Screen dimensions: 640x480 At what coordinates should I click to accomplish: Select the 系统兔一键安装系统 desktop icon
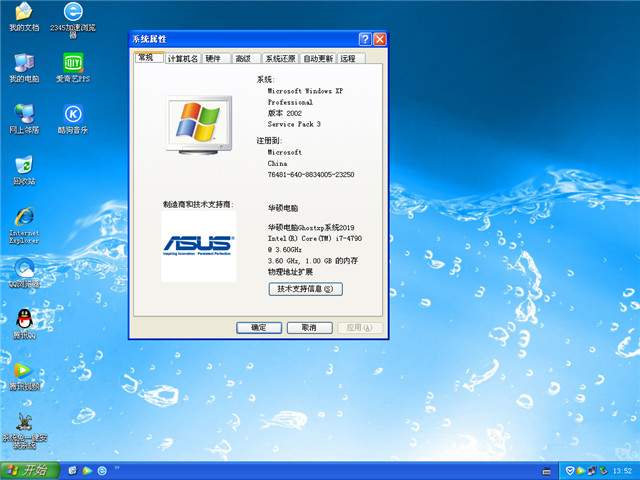click(24, 430)
